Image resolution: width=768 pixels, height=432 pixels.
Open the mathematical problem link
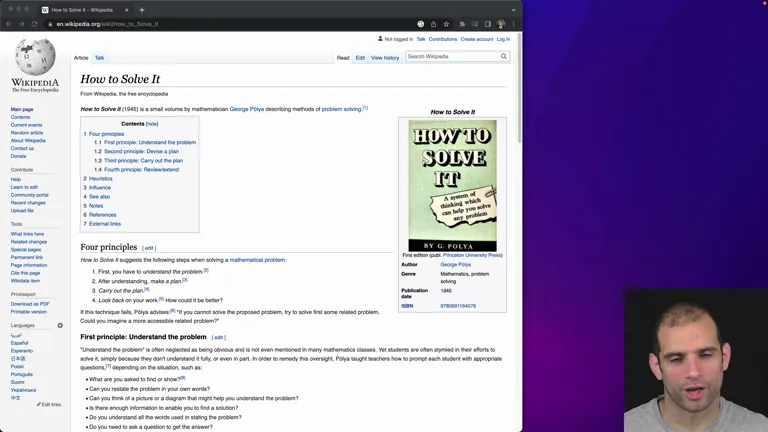point(257,260)
